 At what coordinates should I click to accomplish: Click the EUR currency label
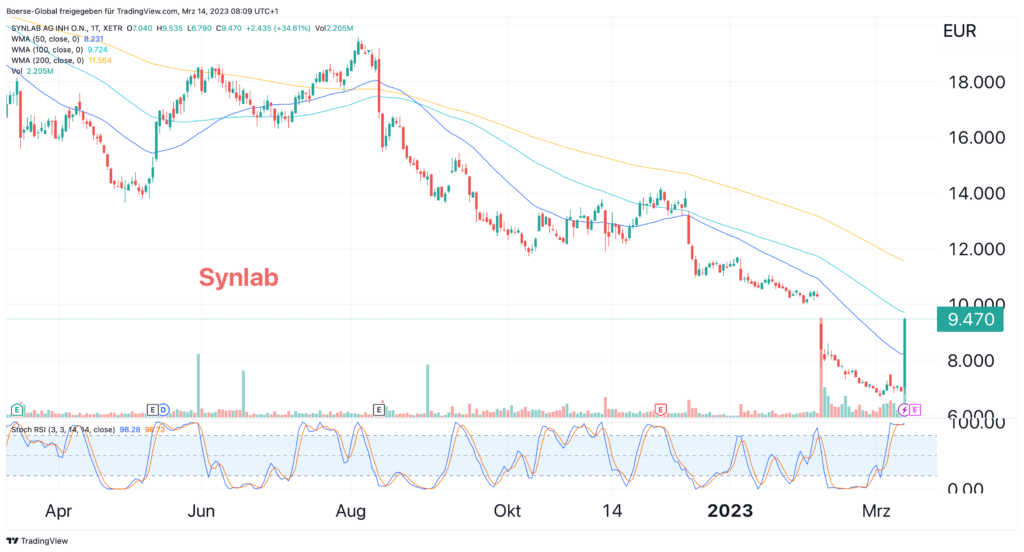pos(959,31)
